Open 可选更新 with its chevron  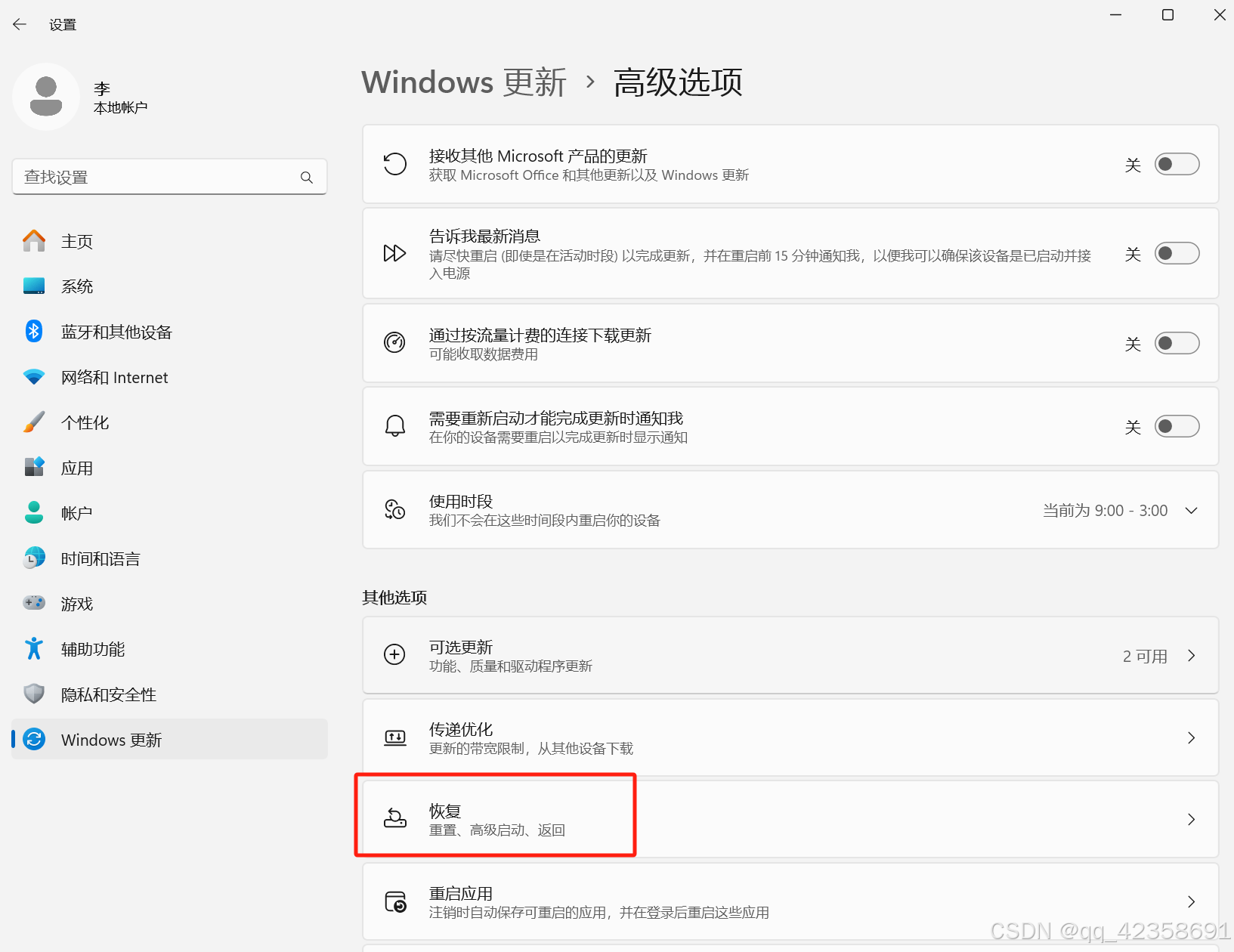coord(1191,656)
